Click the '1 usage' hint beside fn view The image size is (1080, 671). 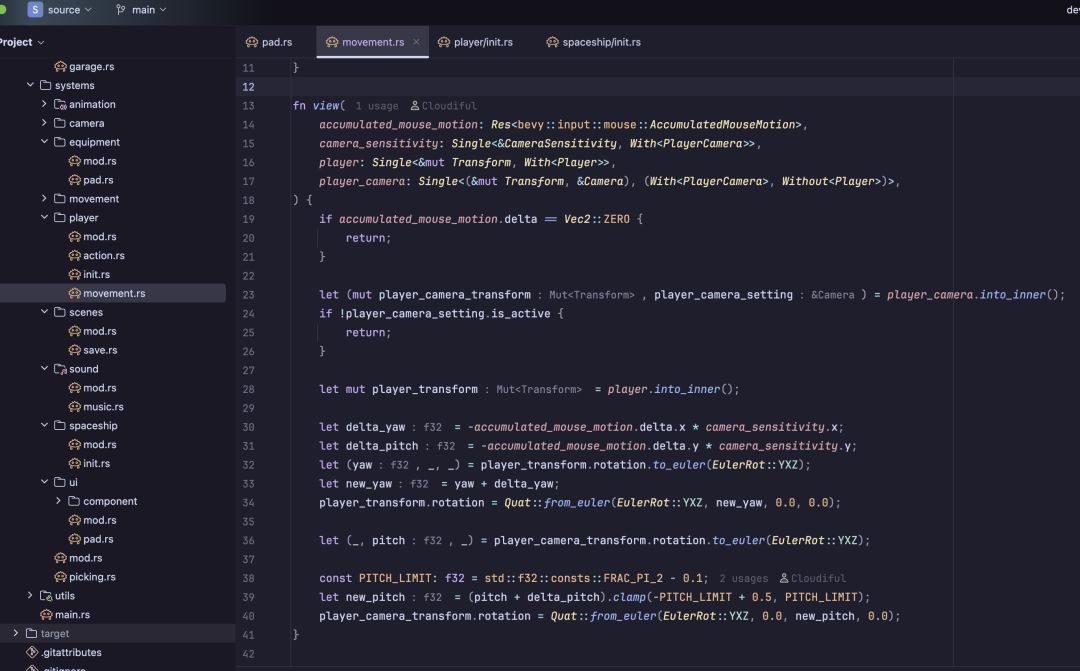pos(377,106)
